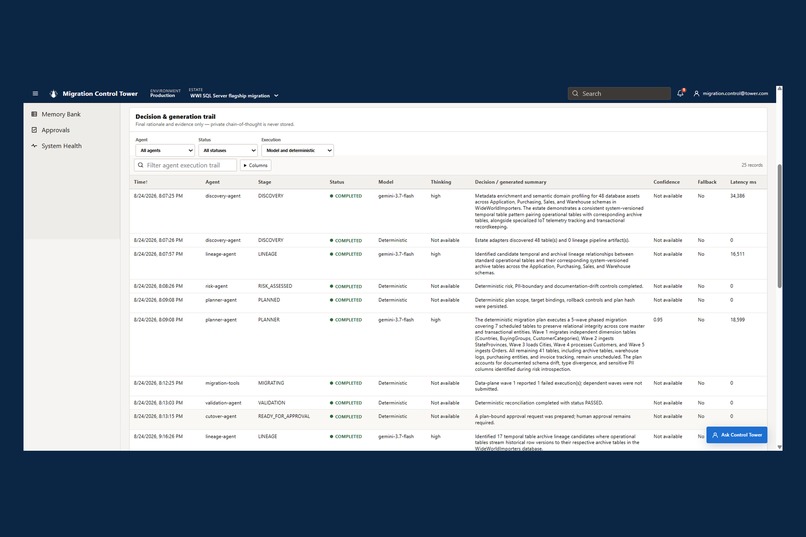
Task: Click the 34,386 latency value
Action: 737,196
